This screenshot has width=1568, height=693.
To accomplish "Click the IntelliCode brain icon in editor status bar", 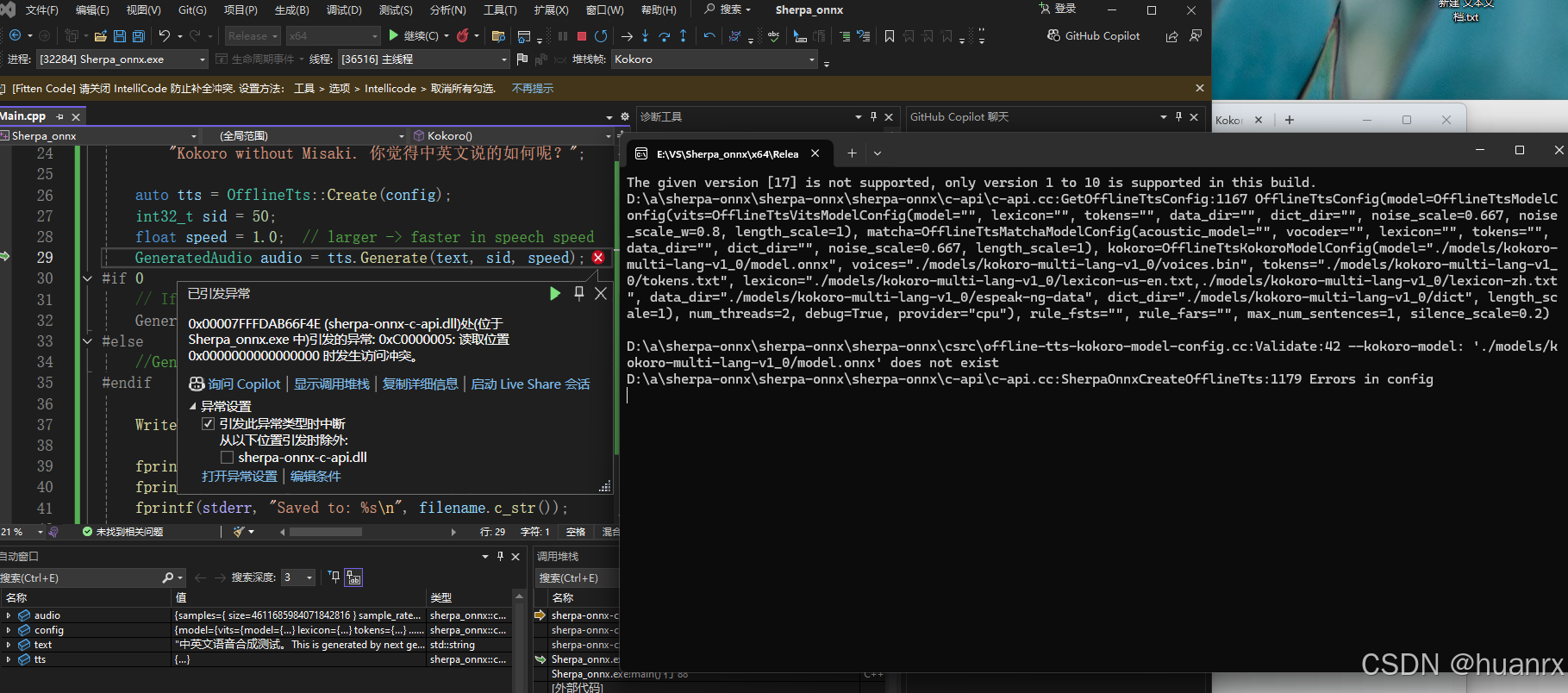I will (x=53, y=532).
